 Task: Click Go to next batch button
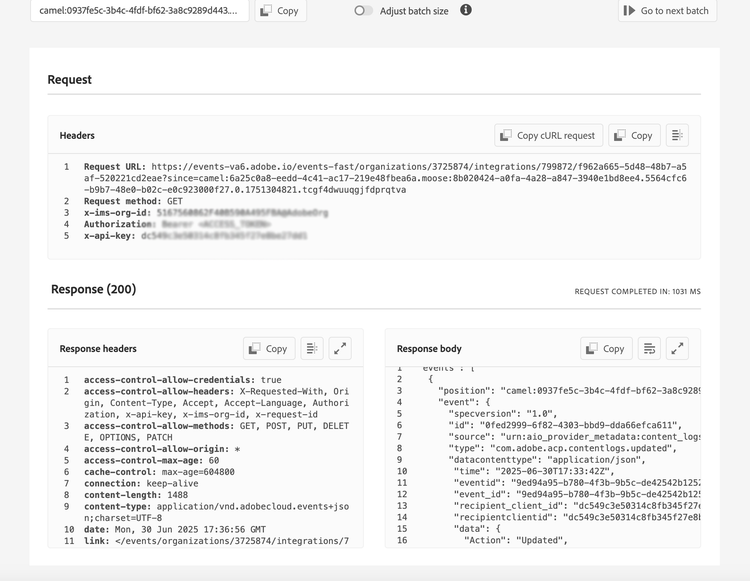click(x=666, y=11)
